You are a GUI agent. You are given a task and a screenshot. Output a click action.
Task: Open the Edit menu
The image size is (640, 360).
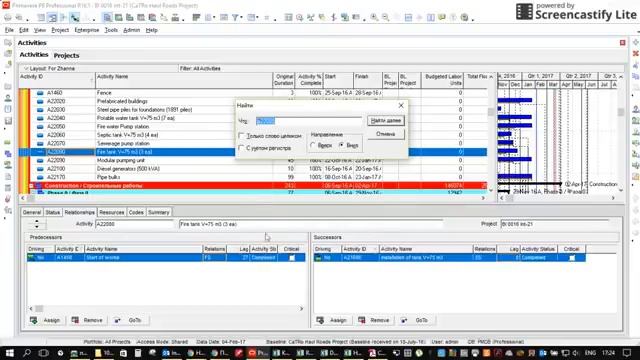click(x=24, y=30)
